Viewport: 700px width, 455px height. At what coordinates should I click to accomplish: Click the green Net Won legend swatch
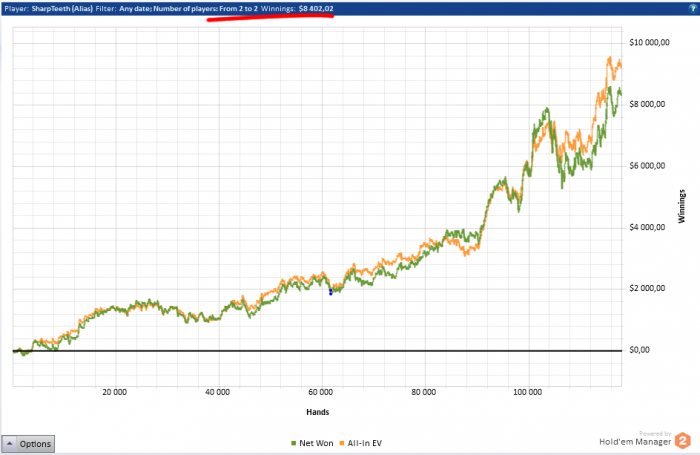pyautogui.click(x=293, y=443)
